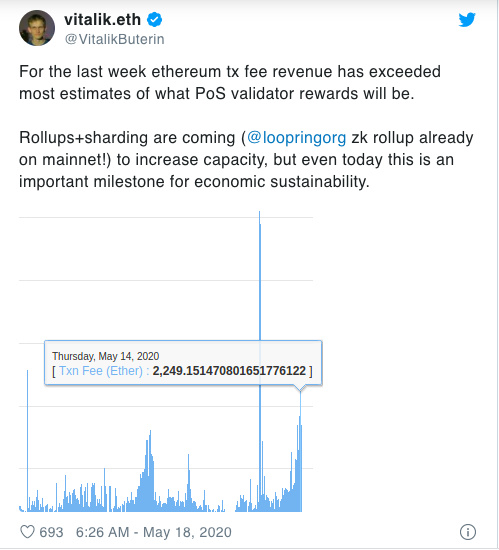Follow the @loopringorg mention link
Viewport: 499px width, 550px height.
point(297,138)
